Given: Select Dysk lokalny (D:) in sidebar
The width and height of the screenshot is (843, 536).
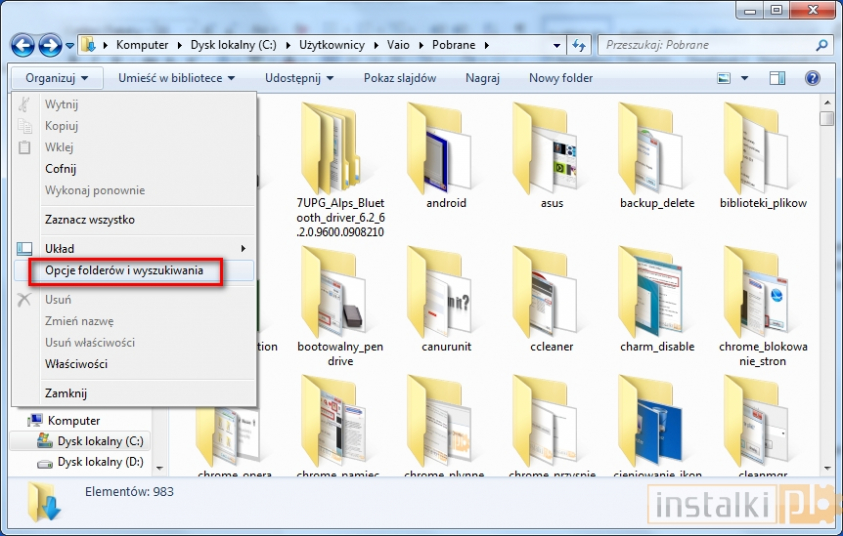Looking at the screenshot, I should click(100, 462).
